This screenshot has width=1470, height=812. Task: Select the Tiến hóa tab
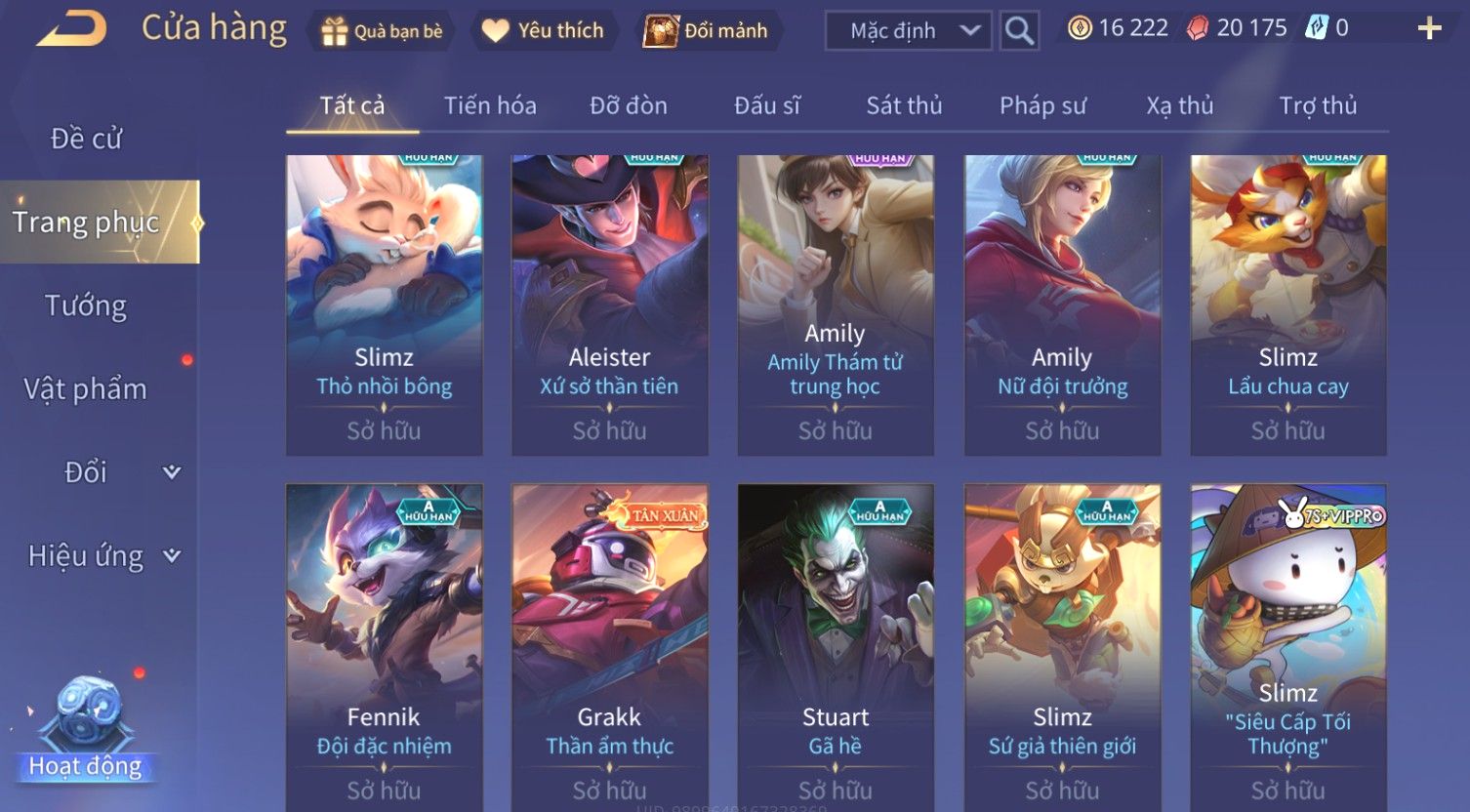point(490,105)
